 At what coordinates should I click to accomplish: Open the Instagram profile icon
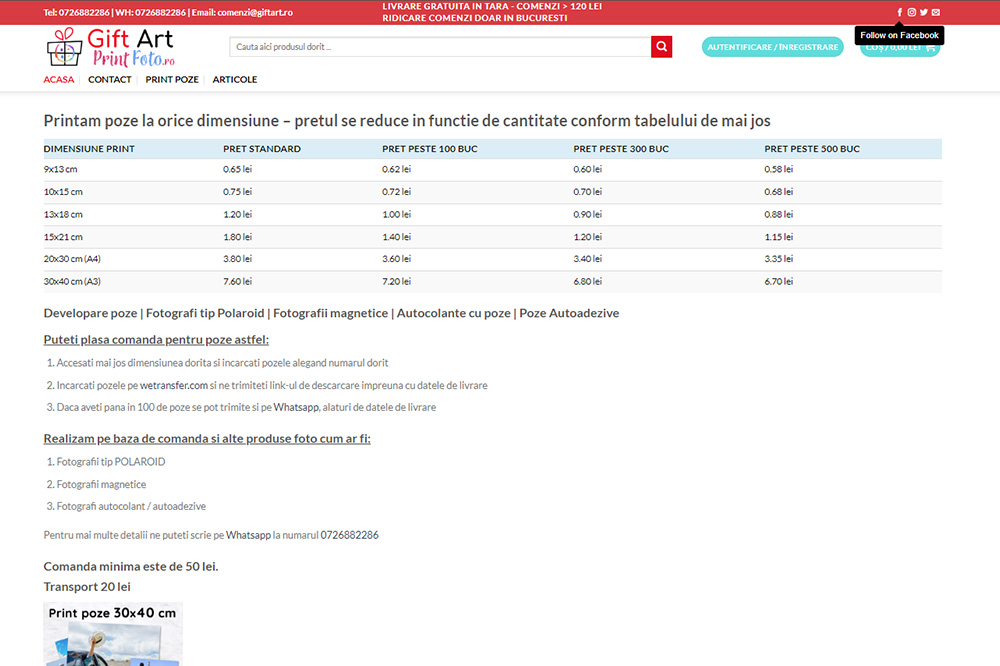(911, 13)
